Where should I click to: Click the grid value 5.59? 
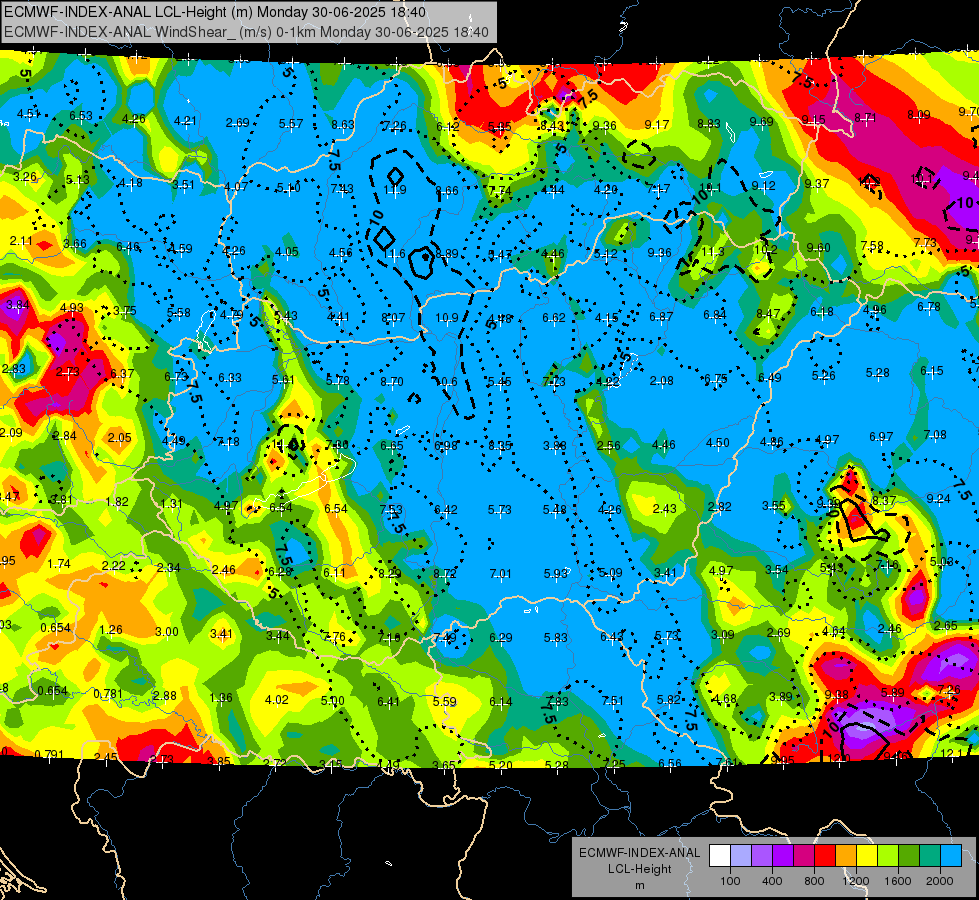[445, 701]
